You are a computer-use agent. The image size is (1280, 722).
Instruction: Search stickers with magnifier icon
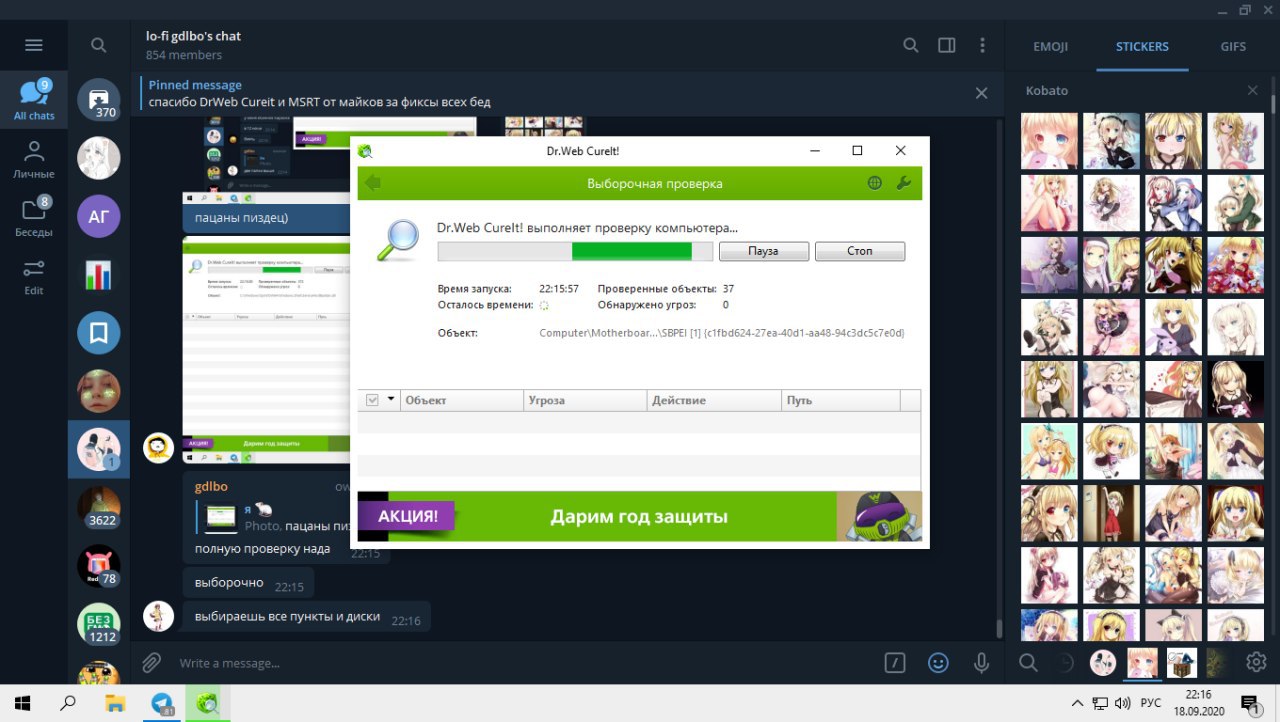[1028, 662]
